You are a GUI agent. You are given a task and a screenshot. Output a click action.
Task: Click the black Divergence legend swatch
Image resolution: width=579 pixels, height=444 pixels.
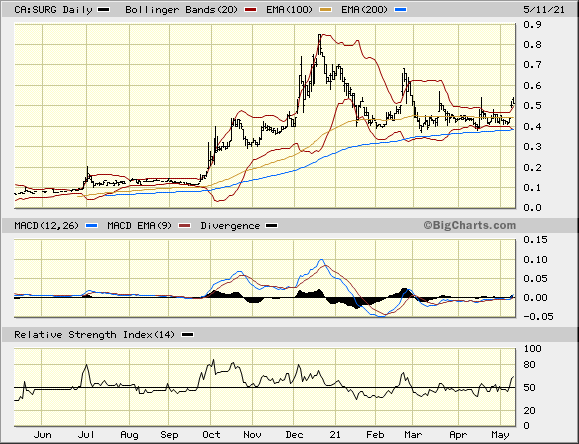pos(272,226)
